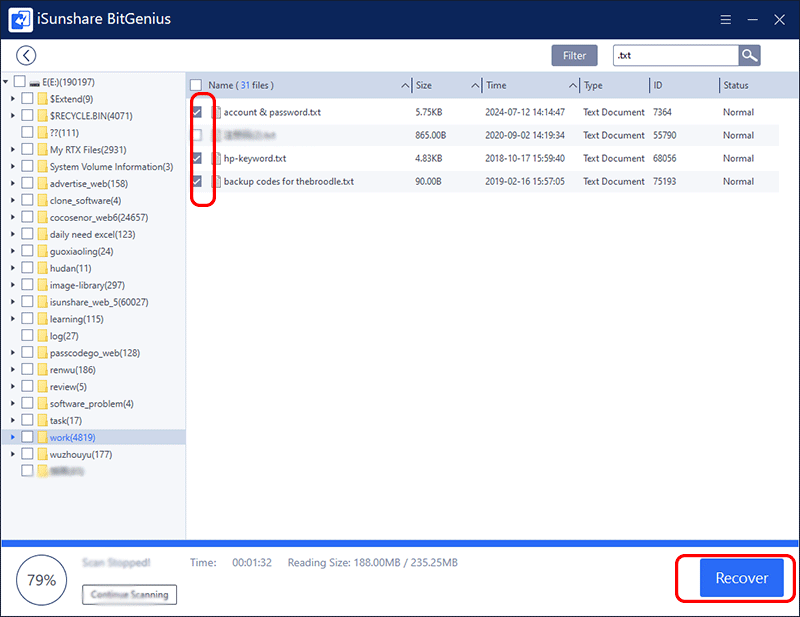
Task: Click the account & password.txt file icon
Action: point(215,112)
